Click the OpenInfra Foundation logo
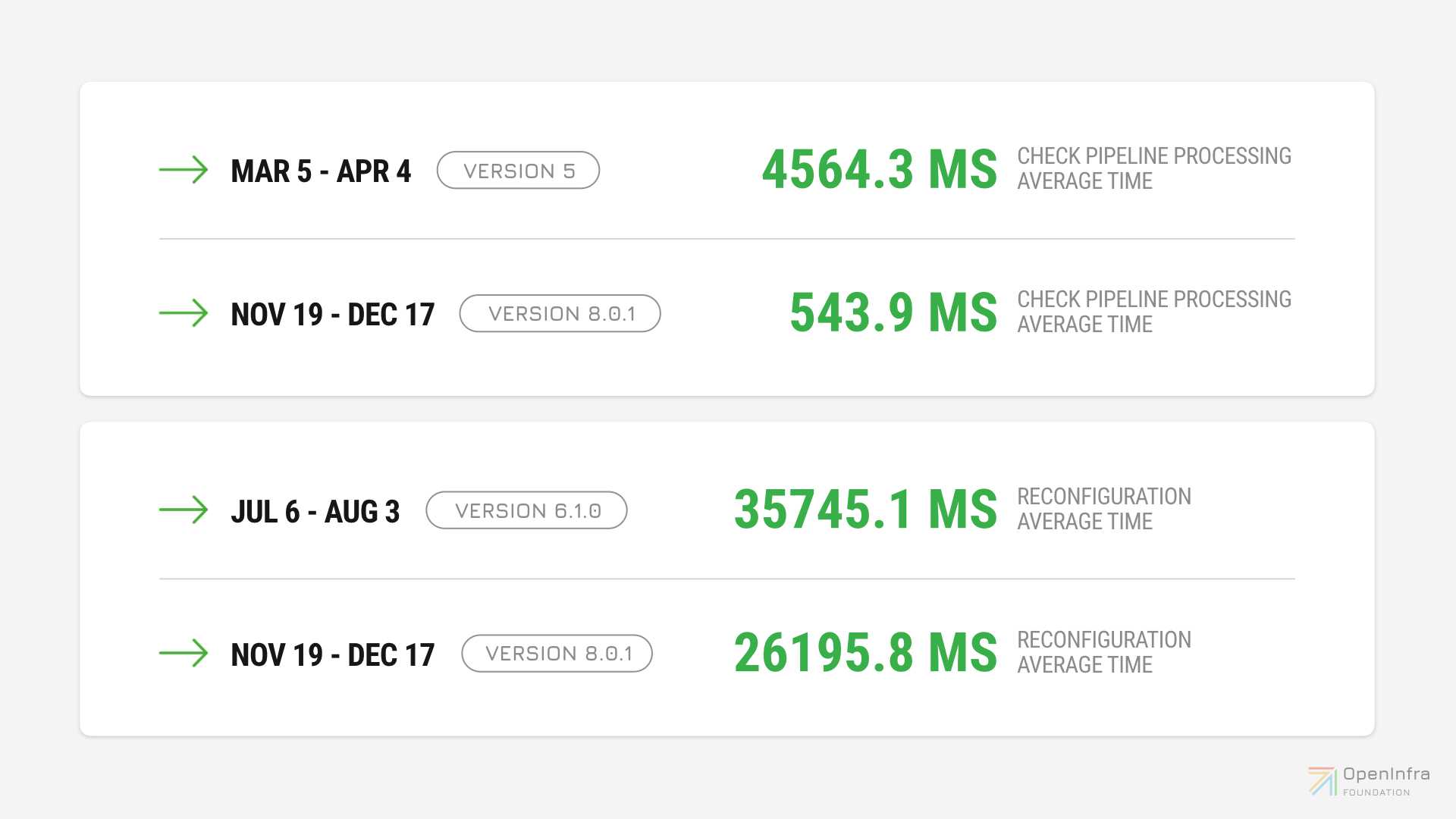 coord(1370,781)
